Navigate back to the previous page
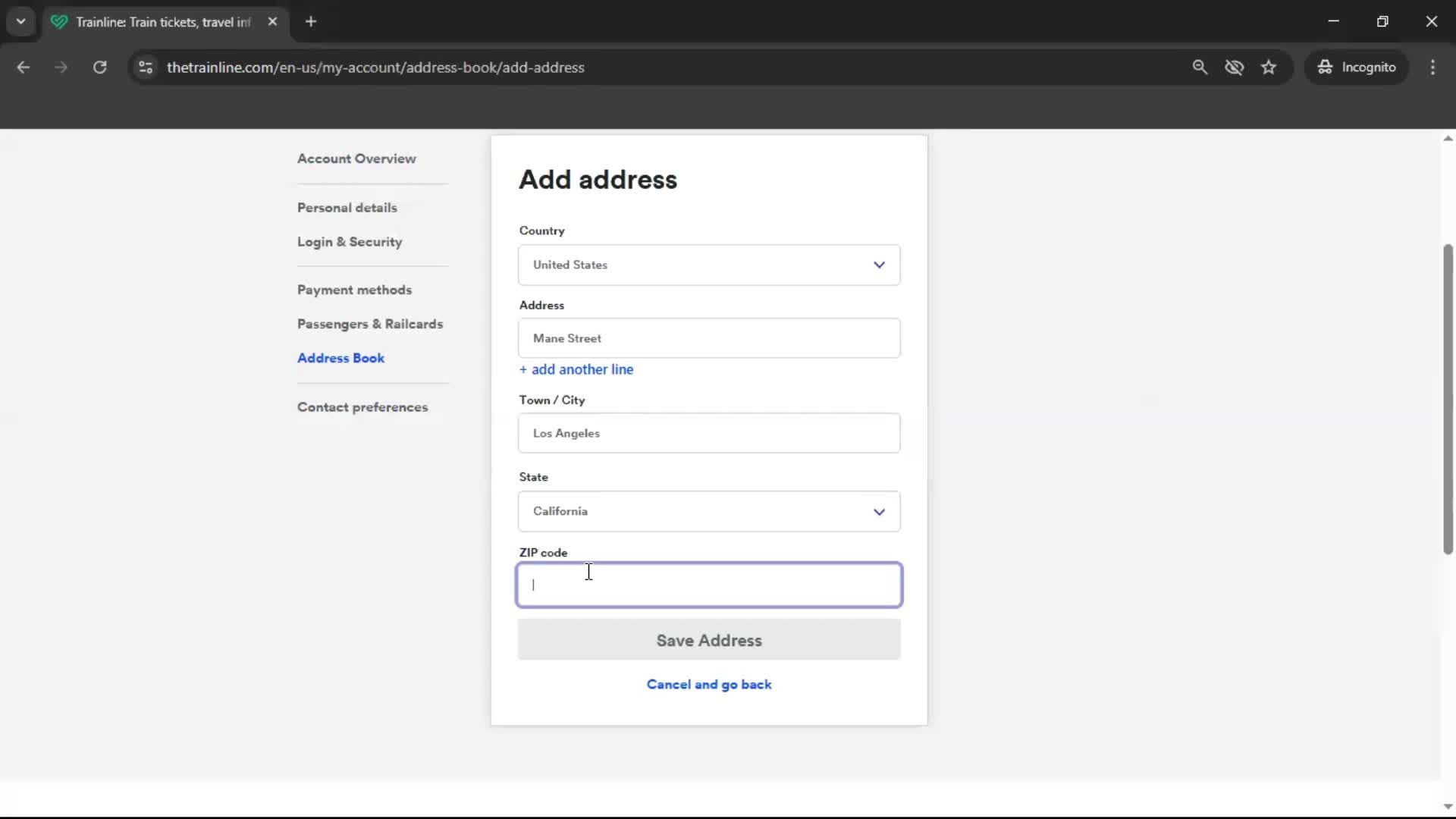Screen dimensions: 1456x819 [24, 67]
